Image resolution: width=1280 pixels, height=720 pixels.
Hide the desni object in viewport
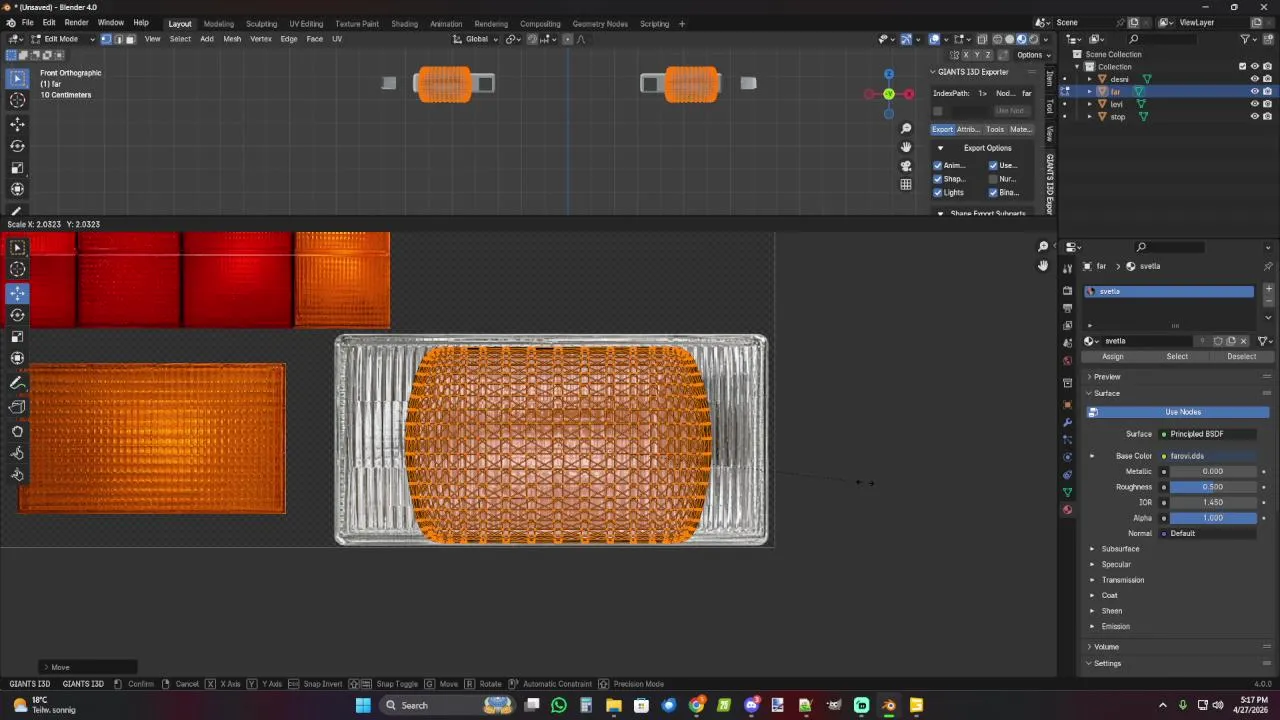1254,79
